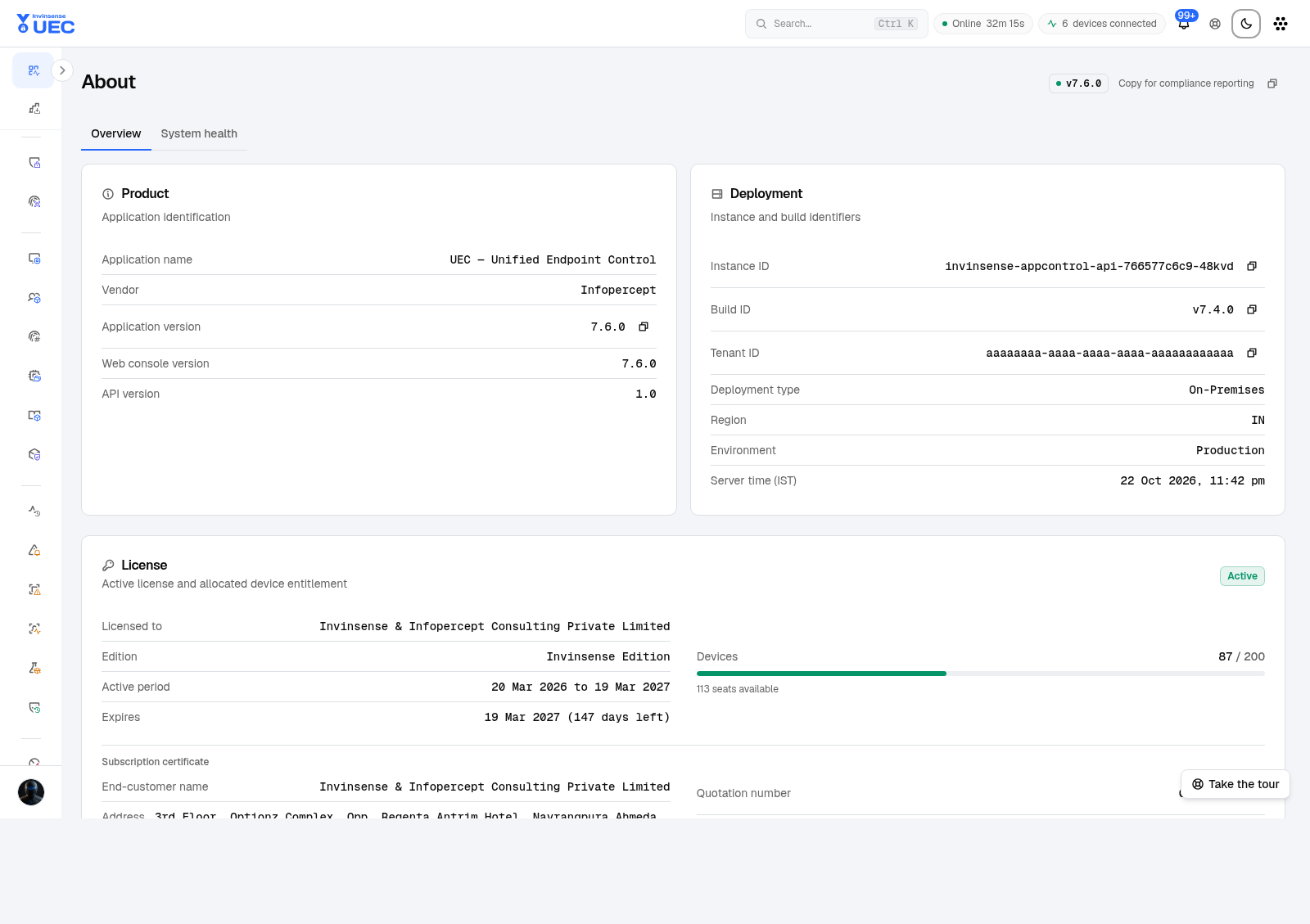
Task: Select the fingerprint-scan sidebar icon
Action: 34,201
